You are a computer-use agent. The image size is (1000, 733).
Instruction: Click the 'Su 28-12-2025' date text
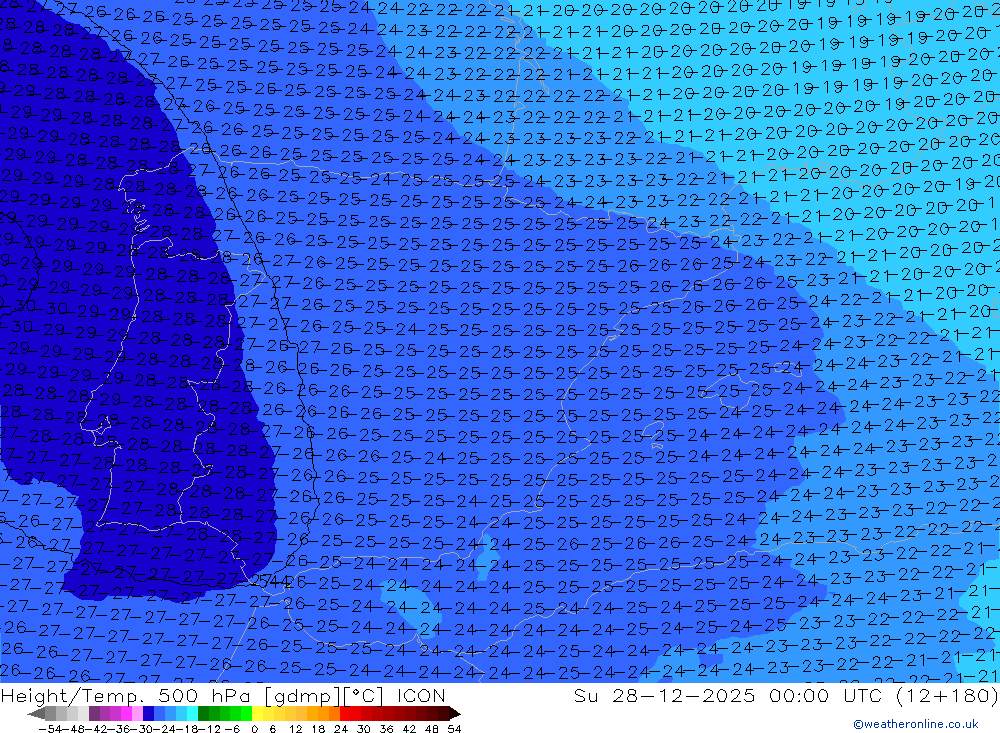pos(664,695)
